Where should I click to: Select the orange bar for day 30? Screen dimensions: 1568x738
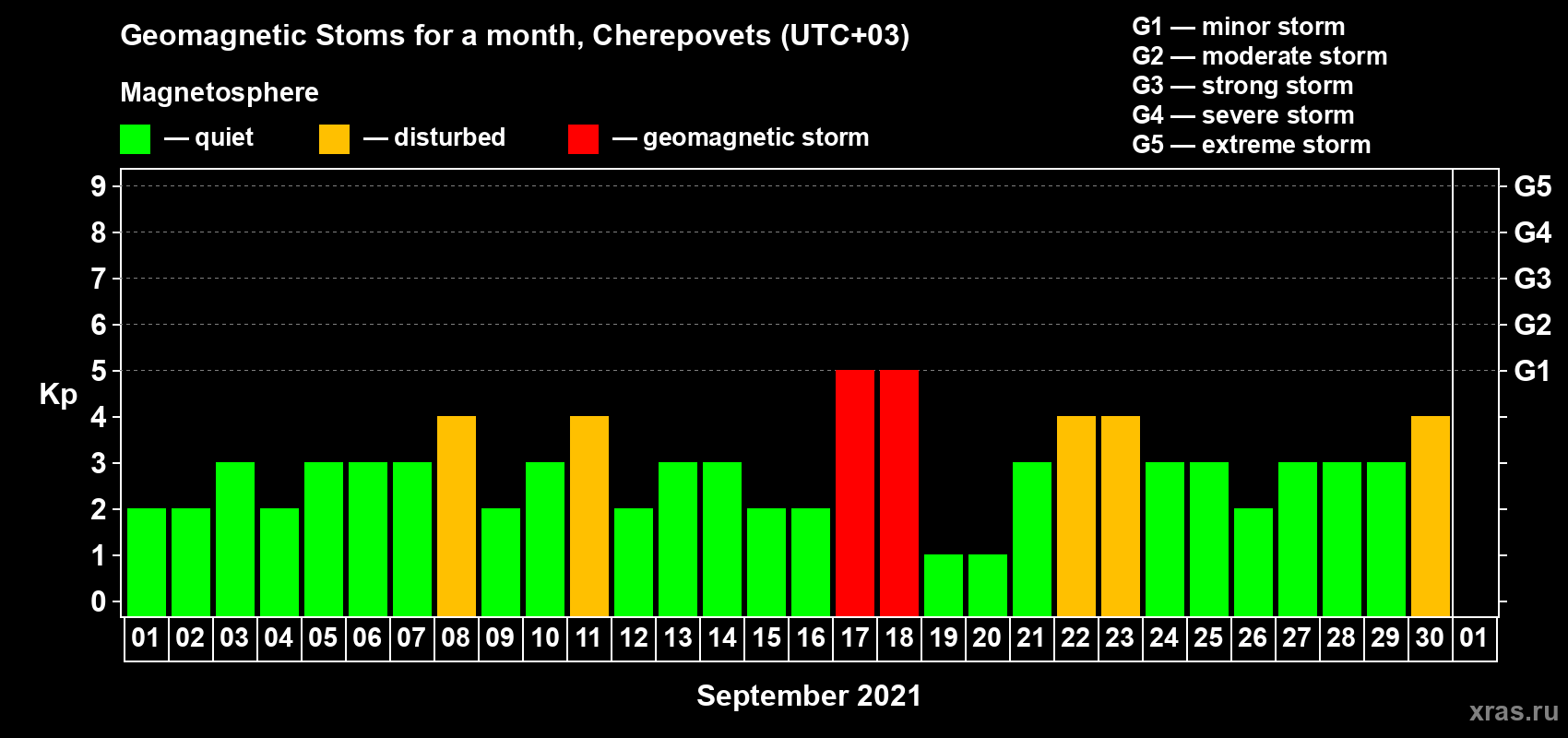click(x=1431, y=516)
